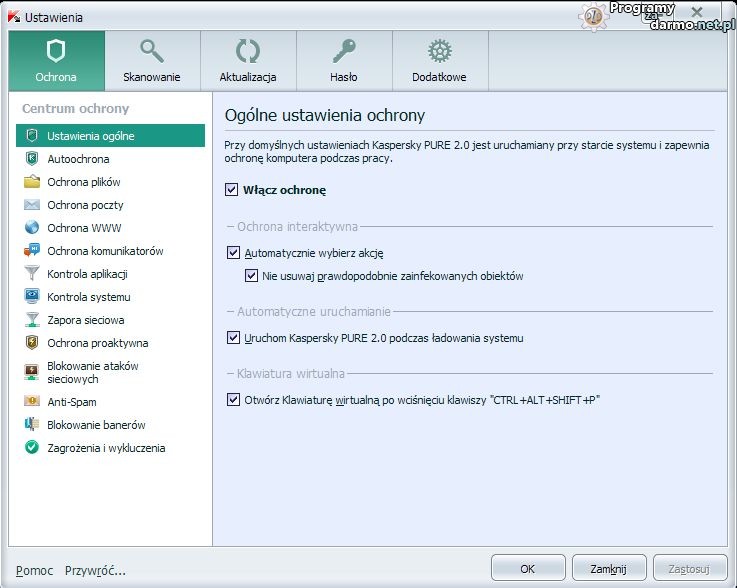737x588 pixels.
Task: Switch to the Skanowanie tab
Action: 152,61
